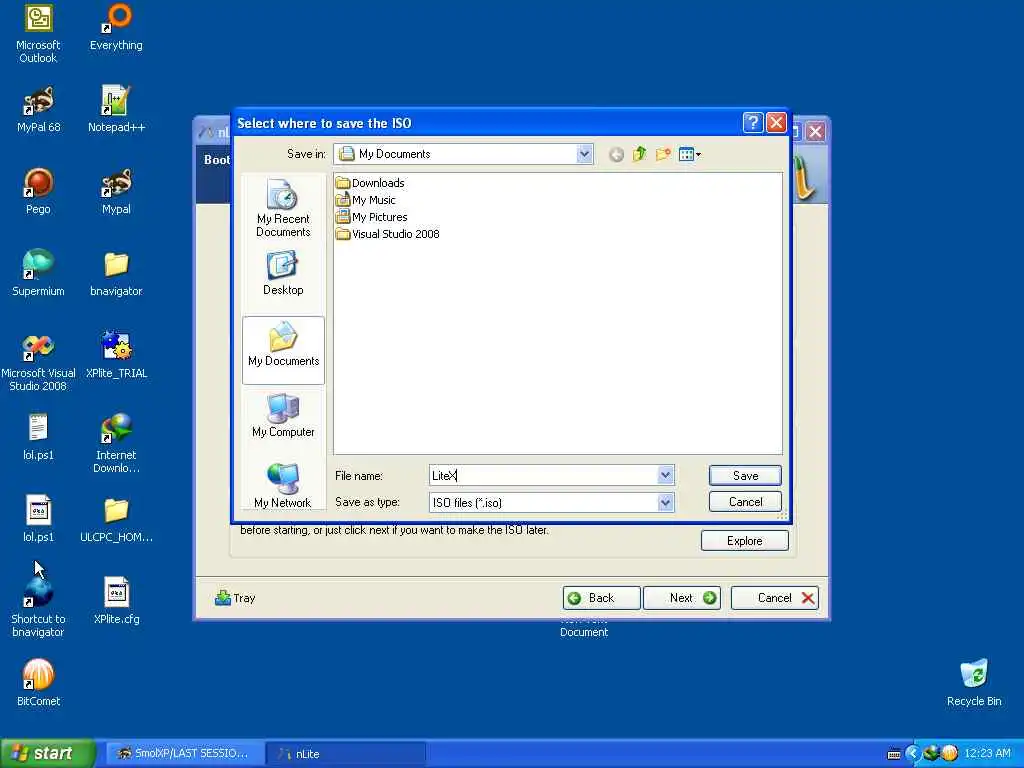Open My Computer in places bar
Viewport: 1024px width, 768px height.
click(x=283, y=415)
